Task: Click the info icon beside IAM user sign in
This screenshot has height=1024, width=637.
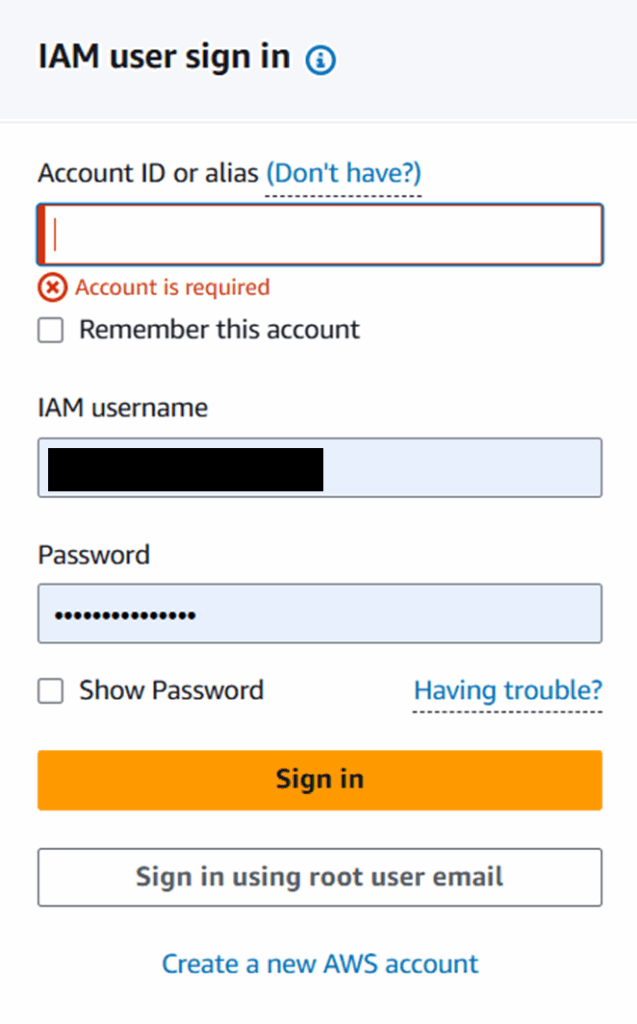Action: tap(321, 60)
